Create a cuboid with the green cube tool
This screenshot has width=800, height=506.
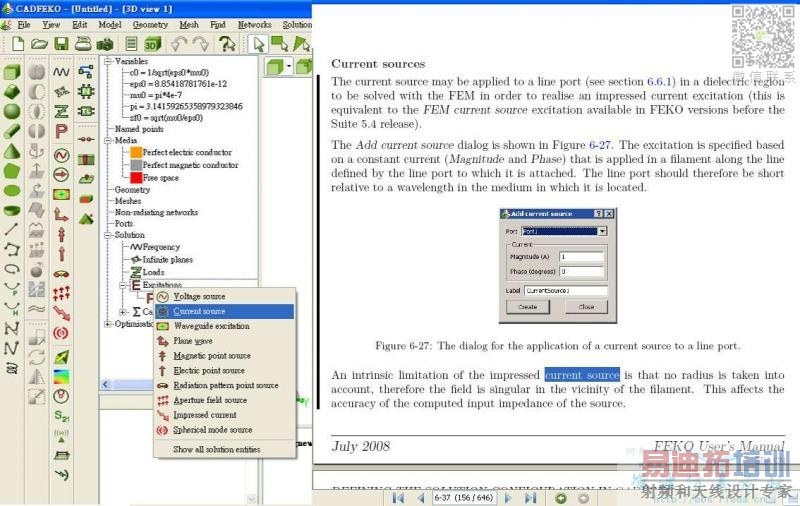(x=12, y=72)
